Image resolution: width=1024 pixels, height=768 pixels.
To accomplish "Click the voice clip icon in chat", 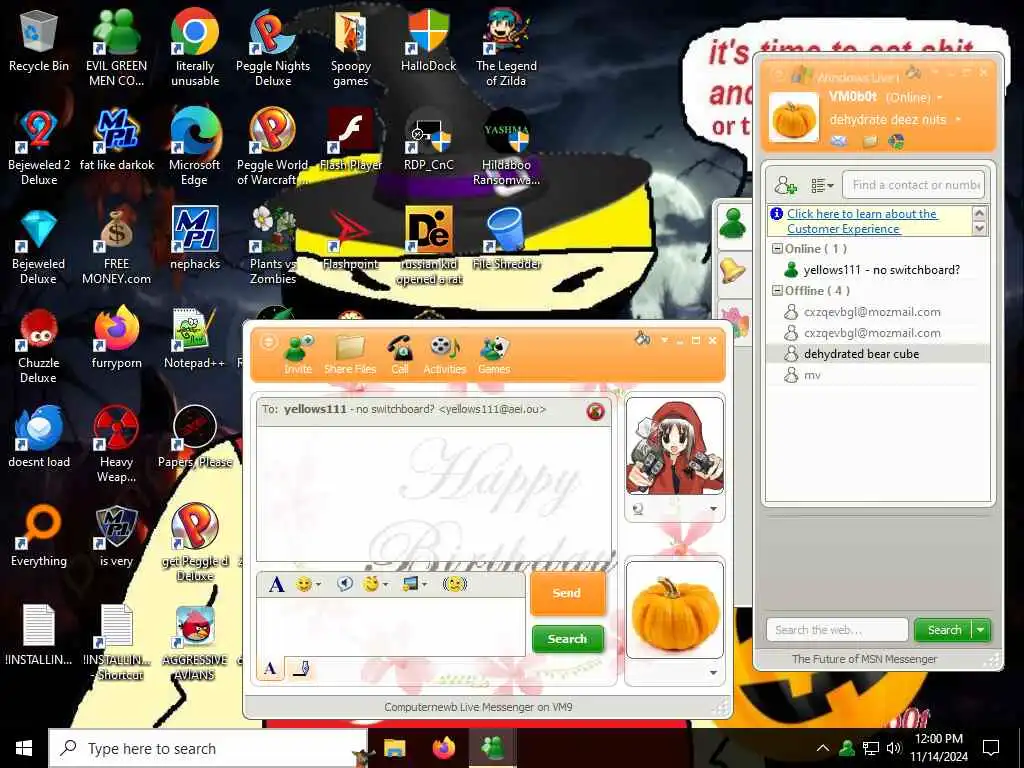I will tap(344, 584).
